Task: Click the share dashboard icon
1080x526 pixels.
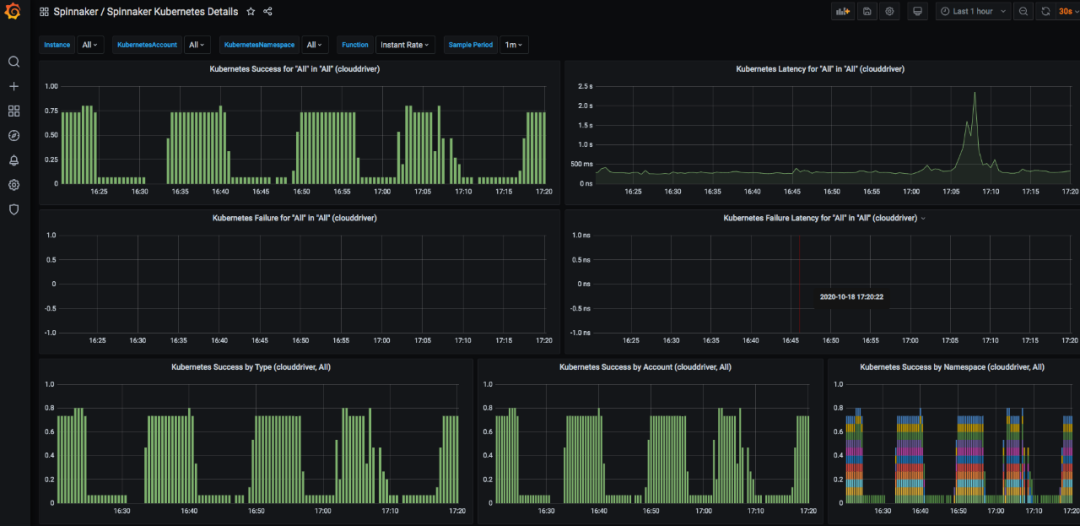Action: pos(268,12)
